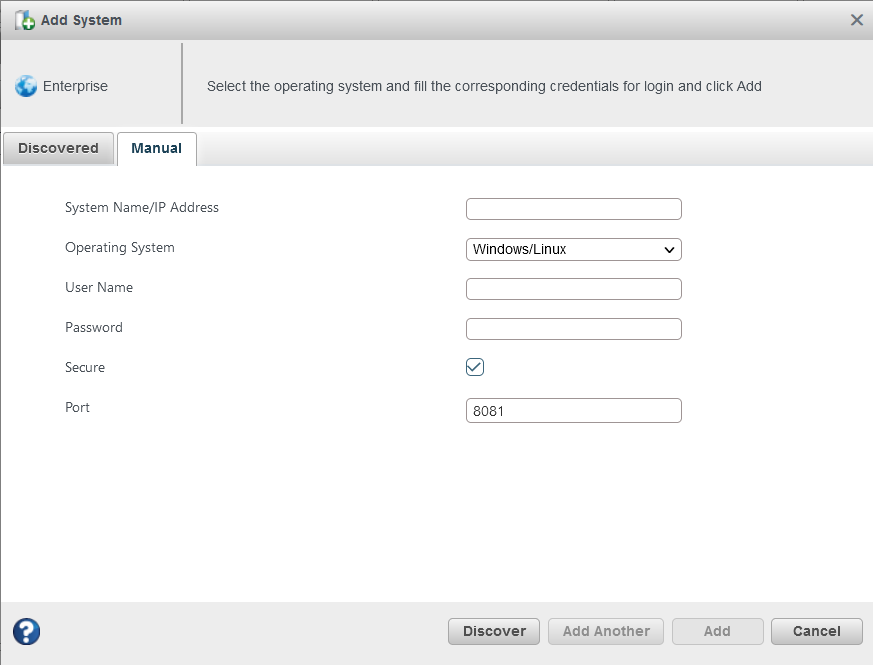Uncheck the Secure checkbox
The image size is (873, 665).
[x=475, y=367]
